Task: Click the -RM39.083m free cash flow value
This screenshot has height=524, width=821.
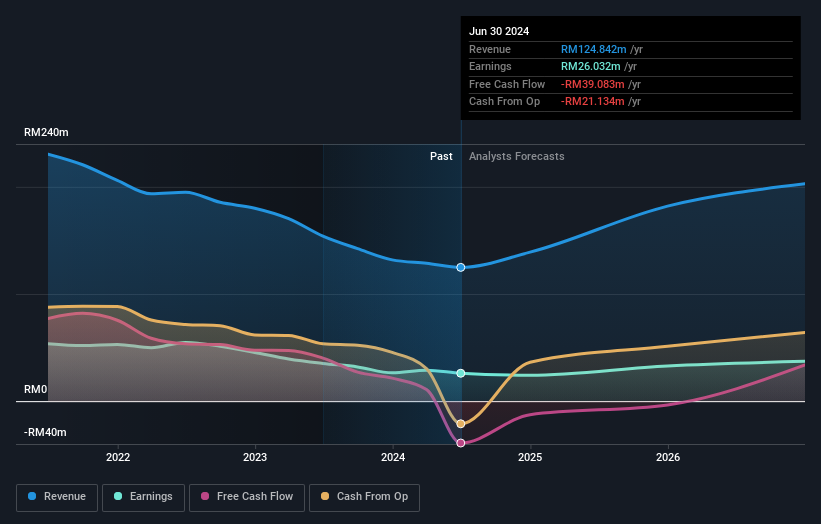Action: pyautogui.click(x=593, y=84)
